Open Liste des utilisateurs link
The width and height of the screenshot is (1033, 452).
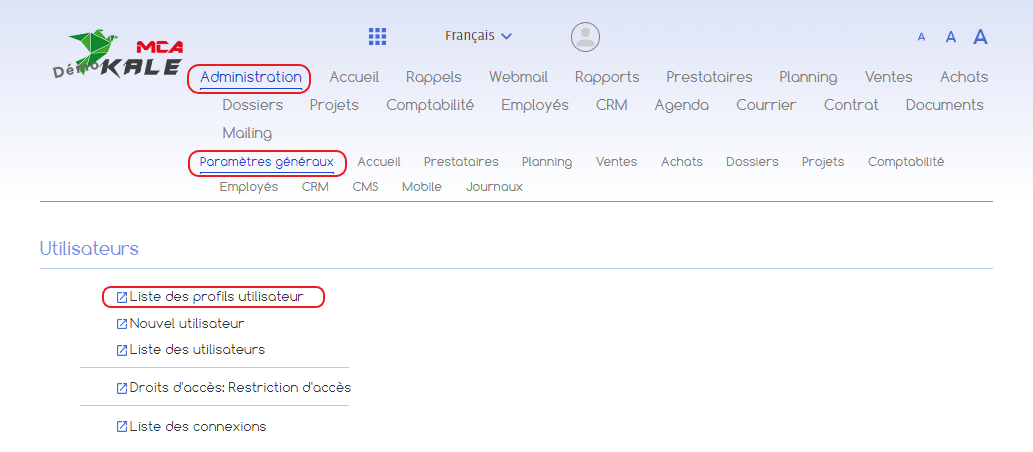tap(197, 350)
